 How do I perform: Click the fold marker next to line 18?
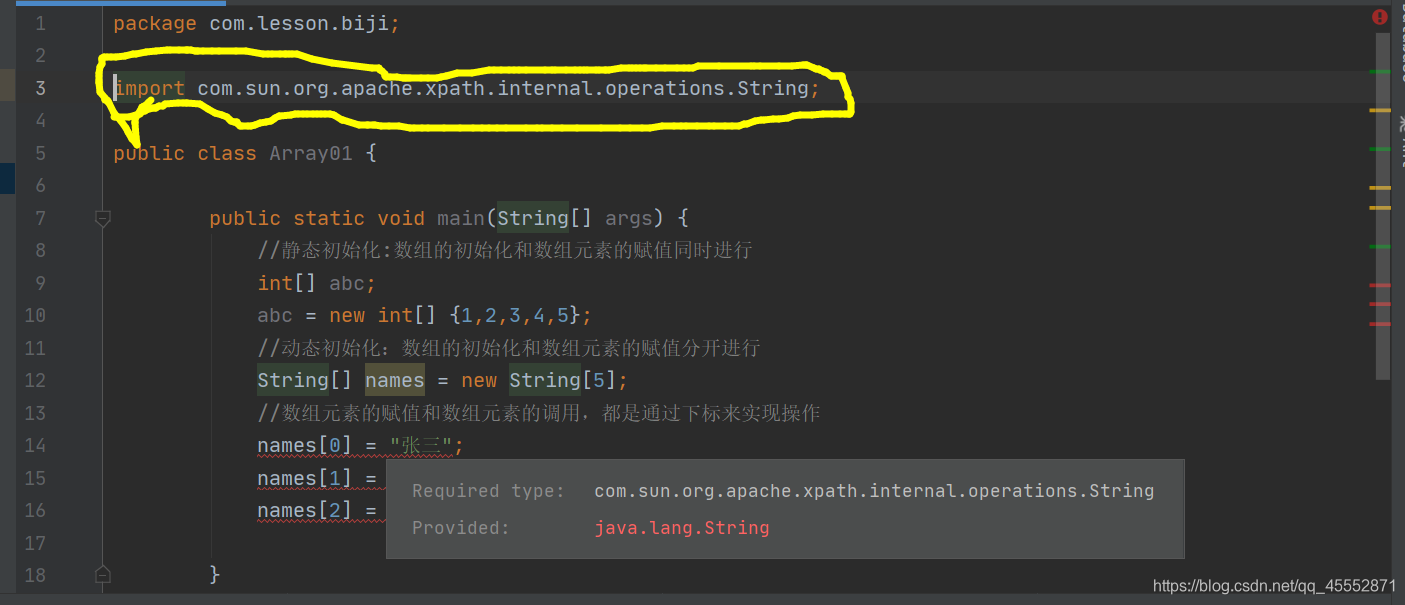tap(102, 574)
